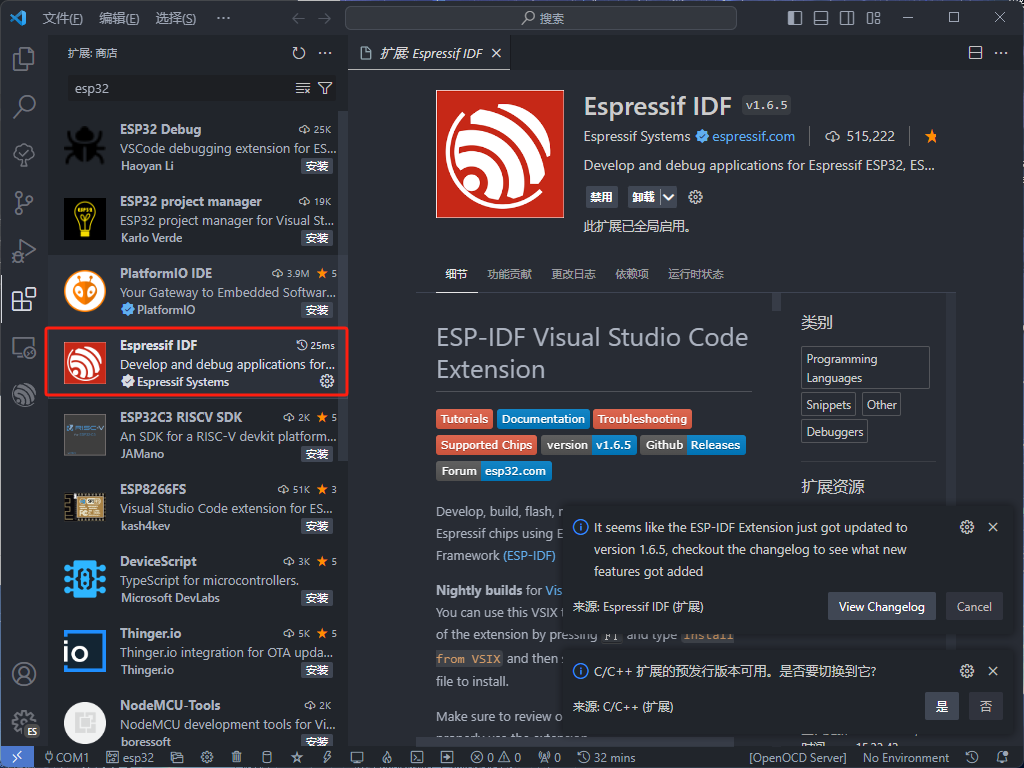Open the gear on the Espressif IDF list item
Screen dimensions: 1024x768
point(327,381)
